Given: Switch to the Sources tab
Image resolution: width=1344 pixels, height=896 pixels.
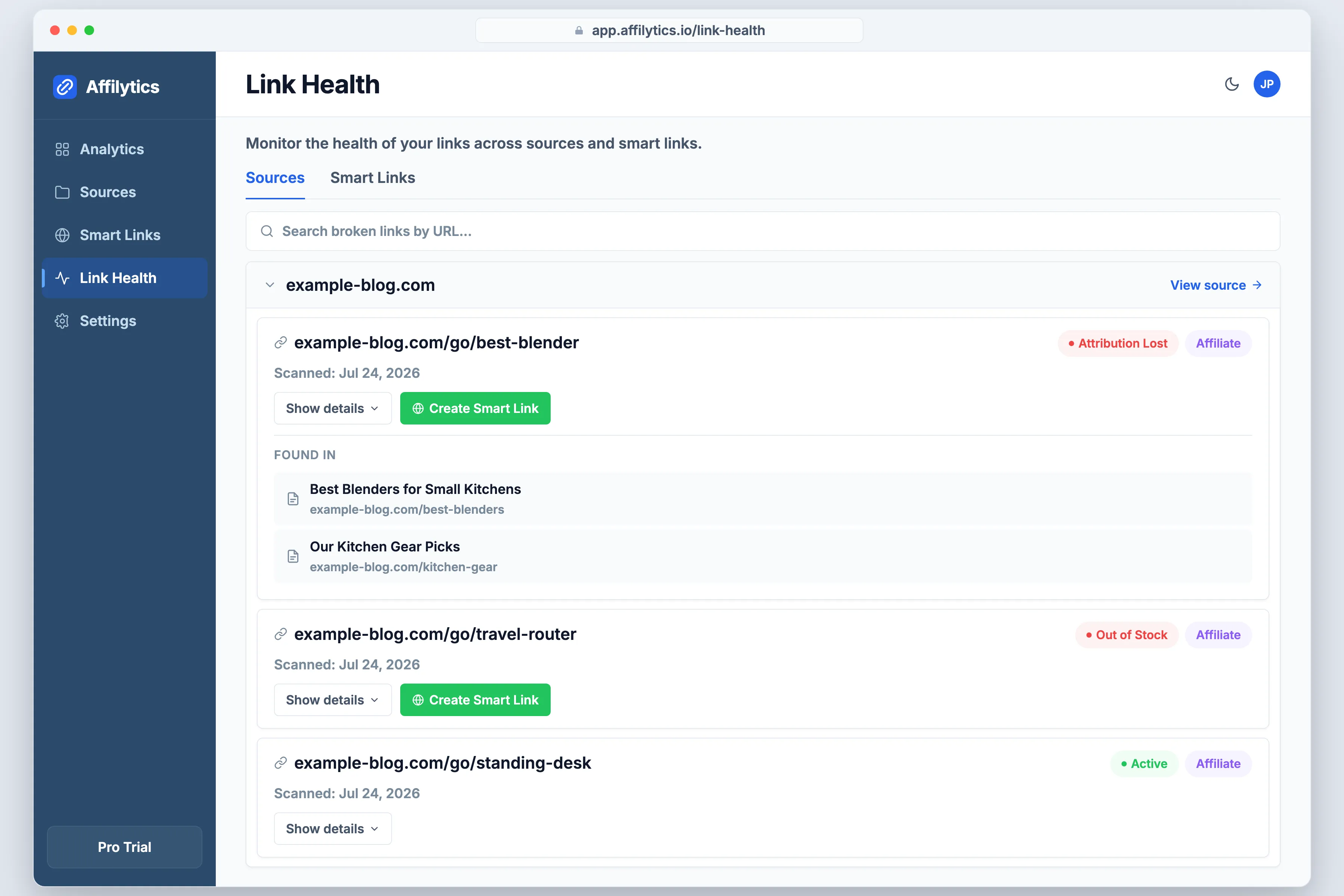Looking at the screenshot, I should click(275, 178).
